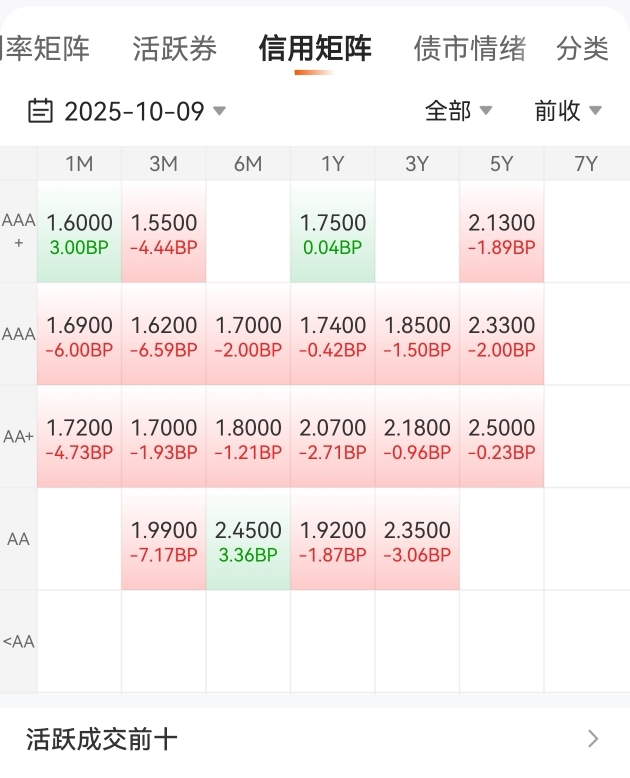Select the AAA 5Y cell showing 2.3300

(x=502, y=335)
